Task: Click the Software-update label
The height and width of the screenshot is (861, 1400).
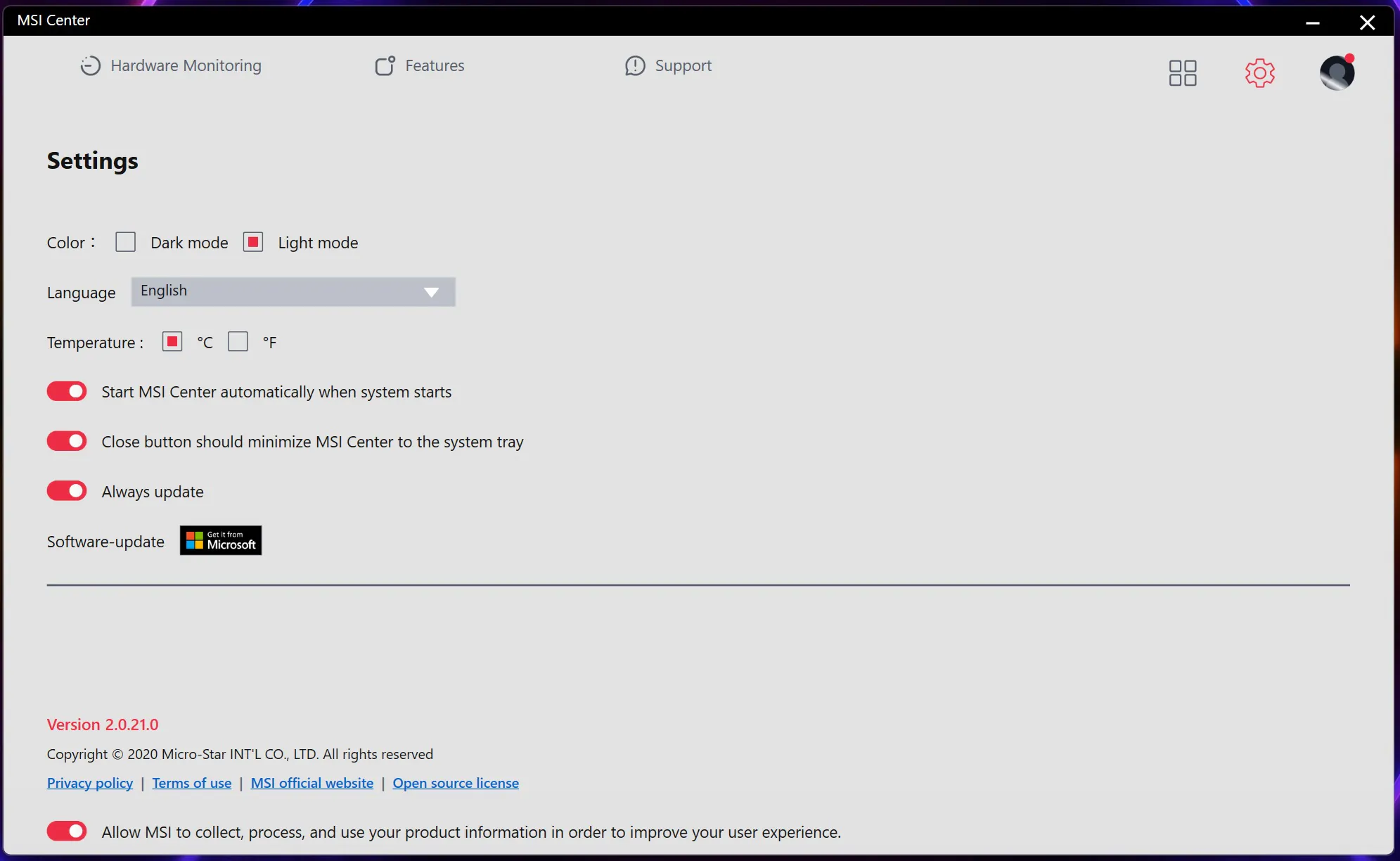Action: coord(105,542)
